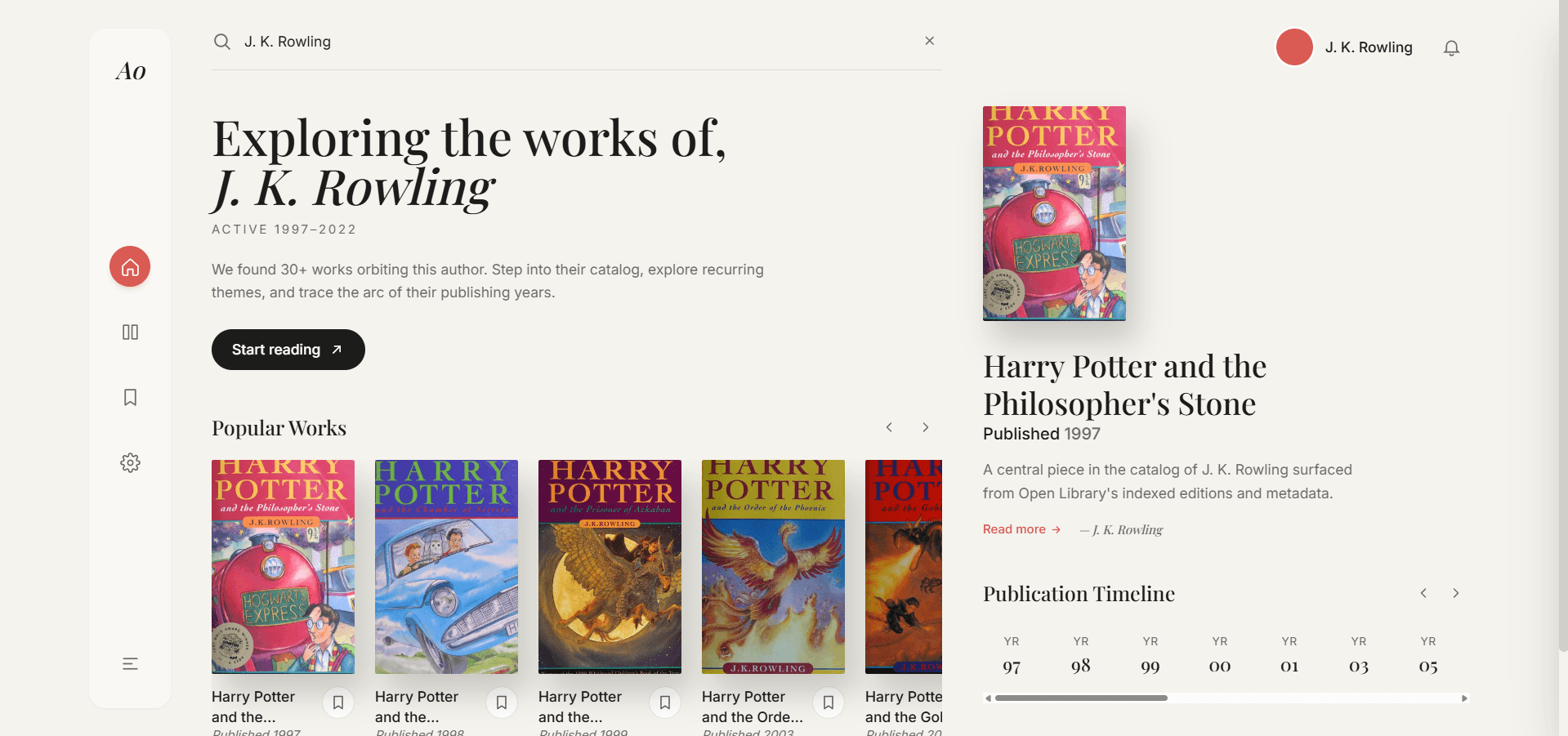The width and height of the screenshot is (1568, 736).
Task: Select year 05 in the timeline
Action: tap(1428, 656)
